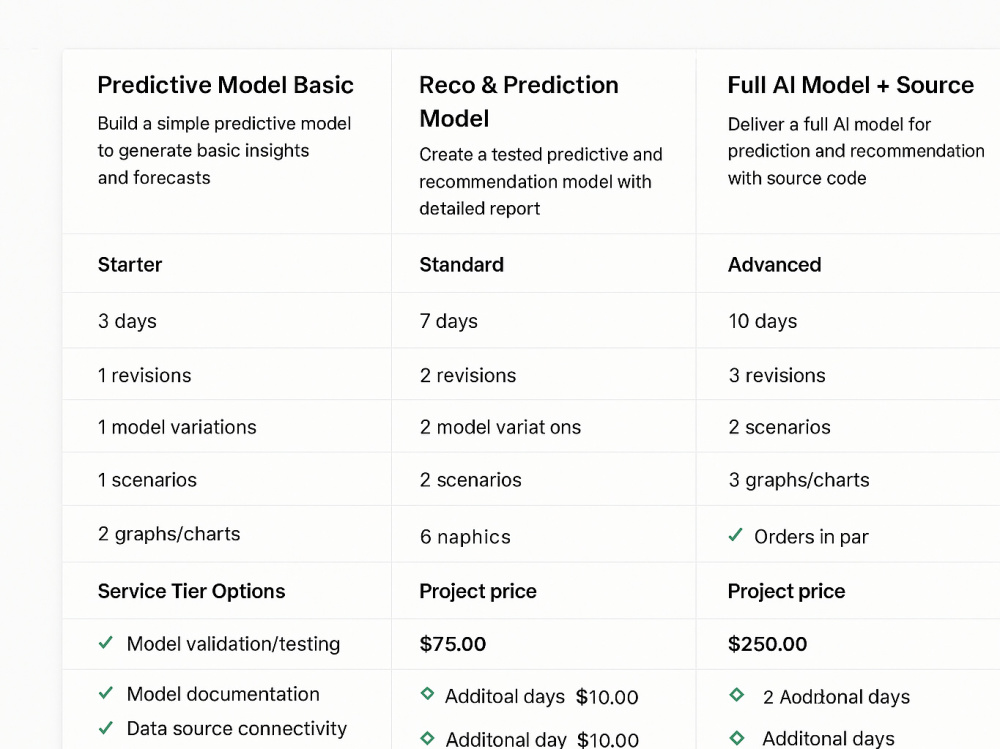
Task: Click the $250.00 project price
Action: (767, 644)
